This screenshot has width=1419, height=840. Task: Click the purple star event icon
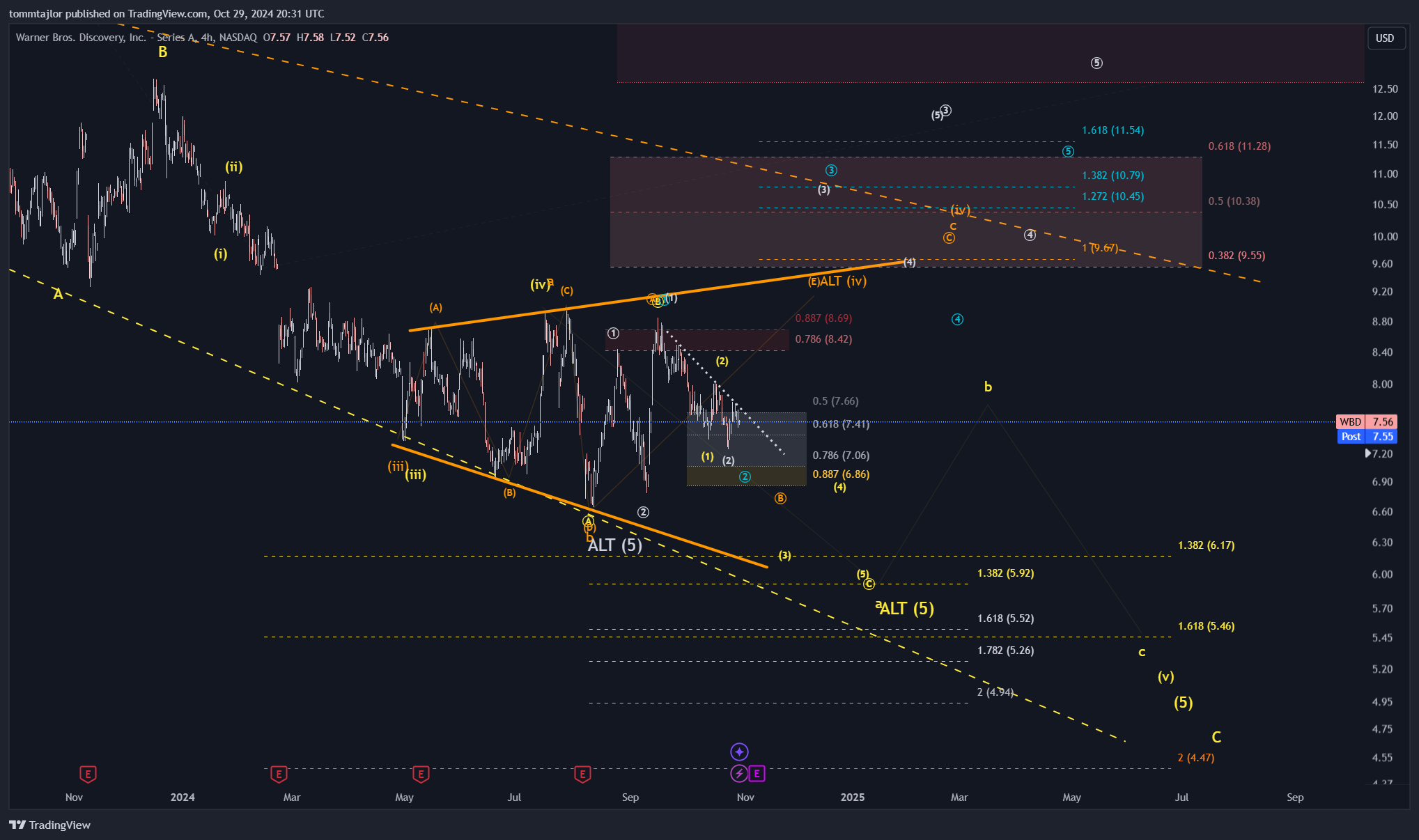739,752
